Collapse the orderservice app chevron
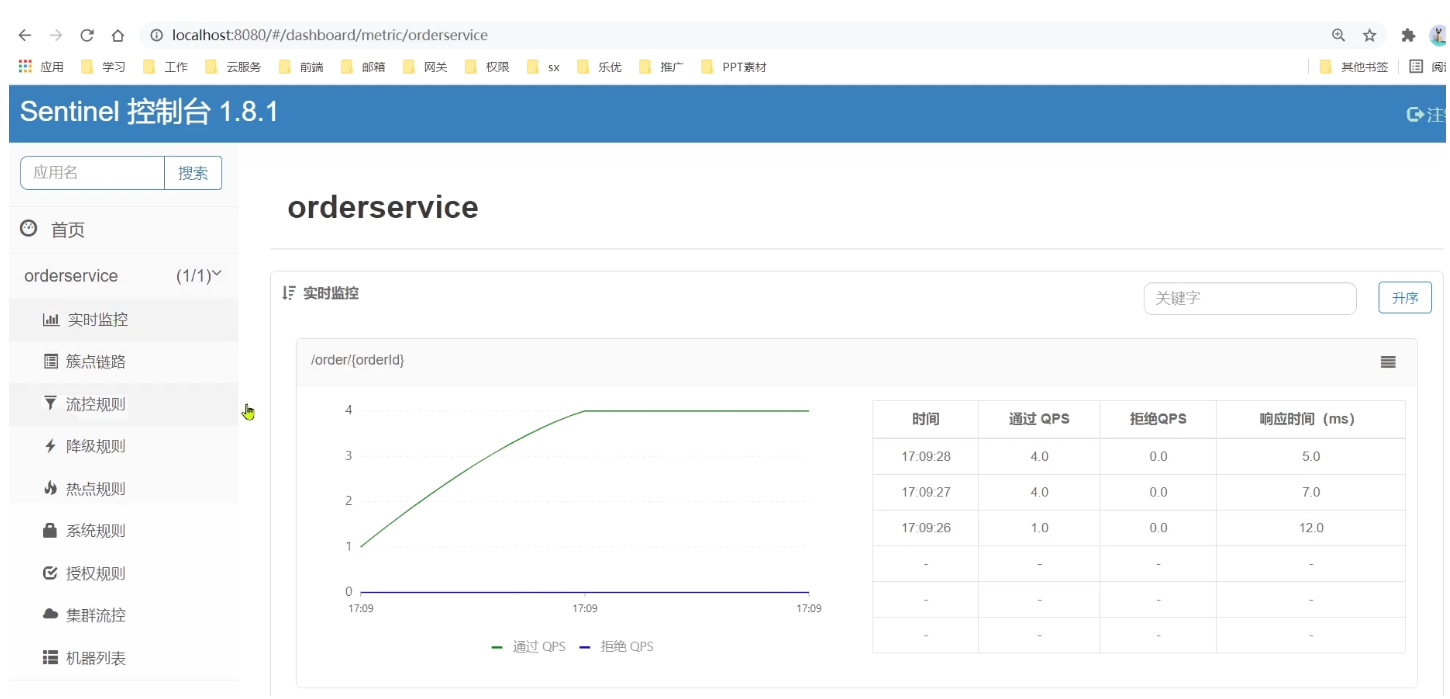This screenshot has width=1450, height=699. [x=217, y=274]
